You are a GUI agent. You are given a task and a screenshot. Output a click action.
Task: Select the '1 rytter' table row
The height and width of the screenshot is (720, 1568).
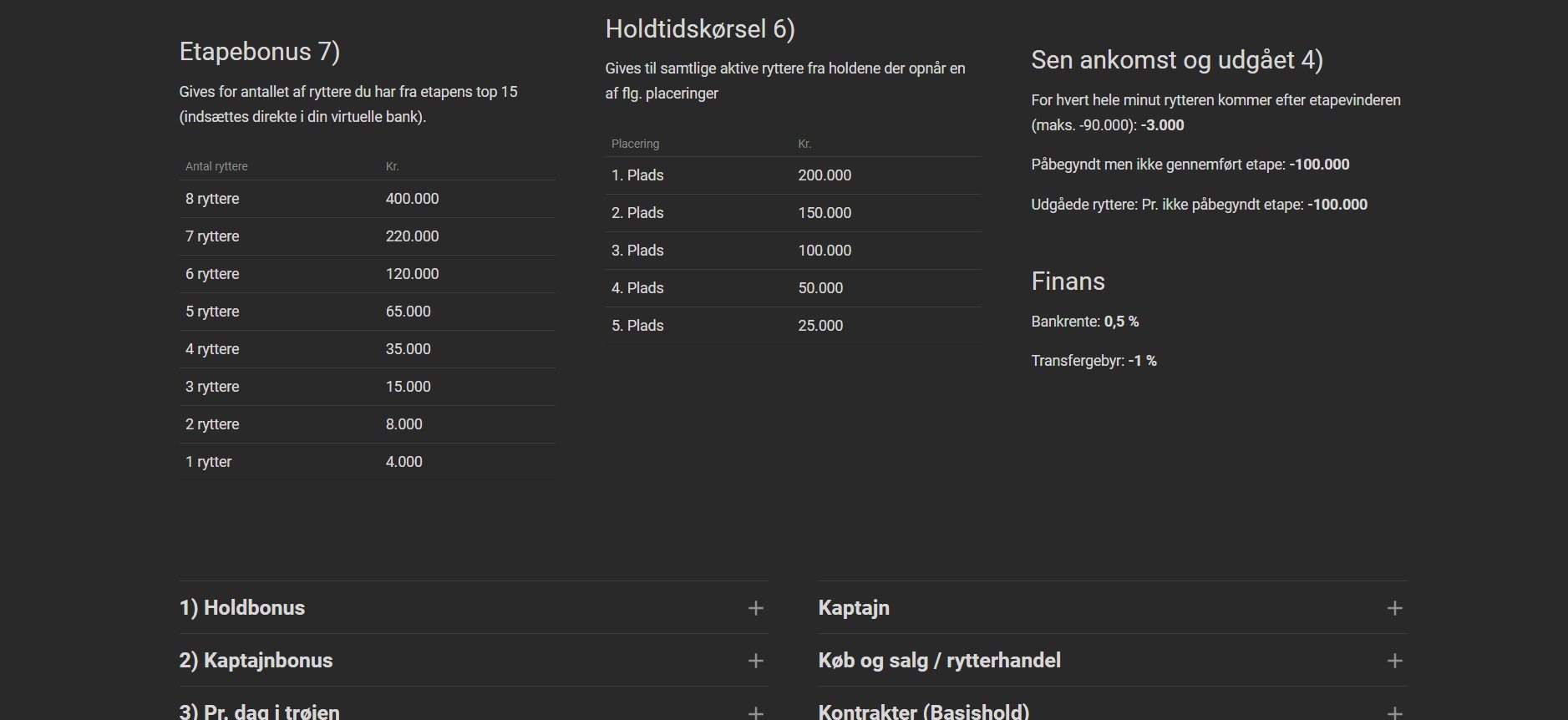pos(367,462)
